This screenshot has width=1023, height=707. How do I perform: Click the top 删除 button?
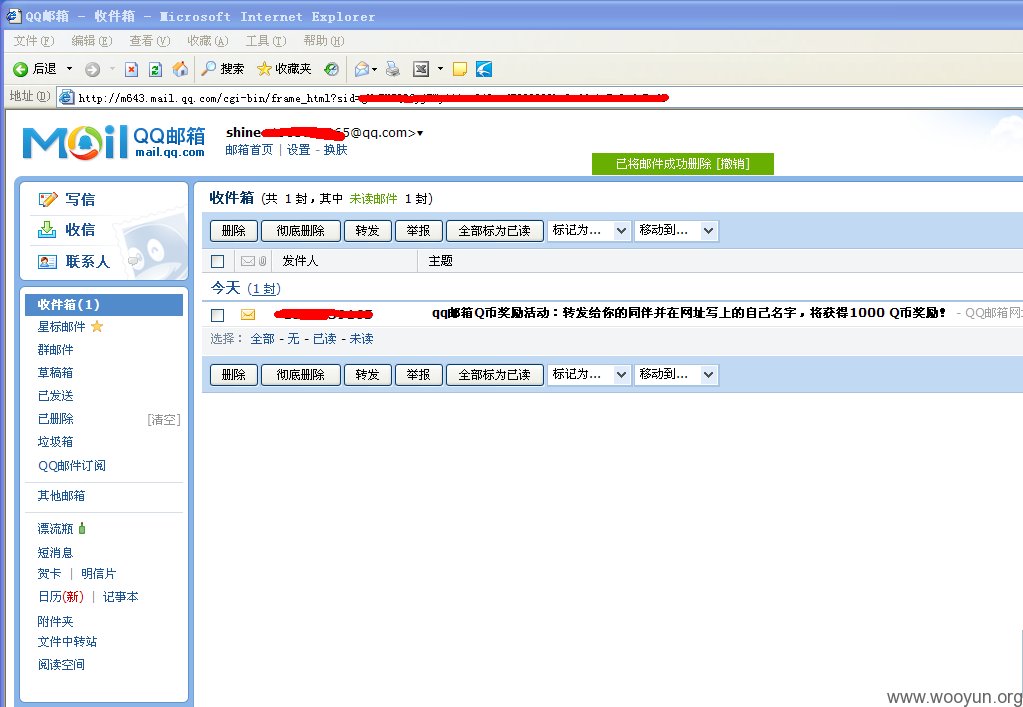[x=234, y=231]
